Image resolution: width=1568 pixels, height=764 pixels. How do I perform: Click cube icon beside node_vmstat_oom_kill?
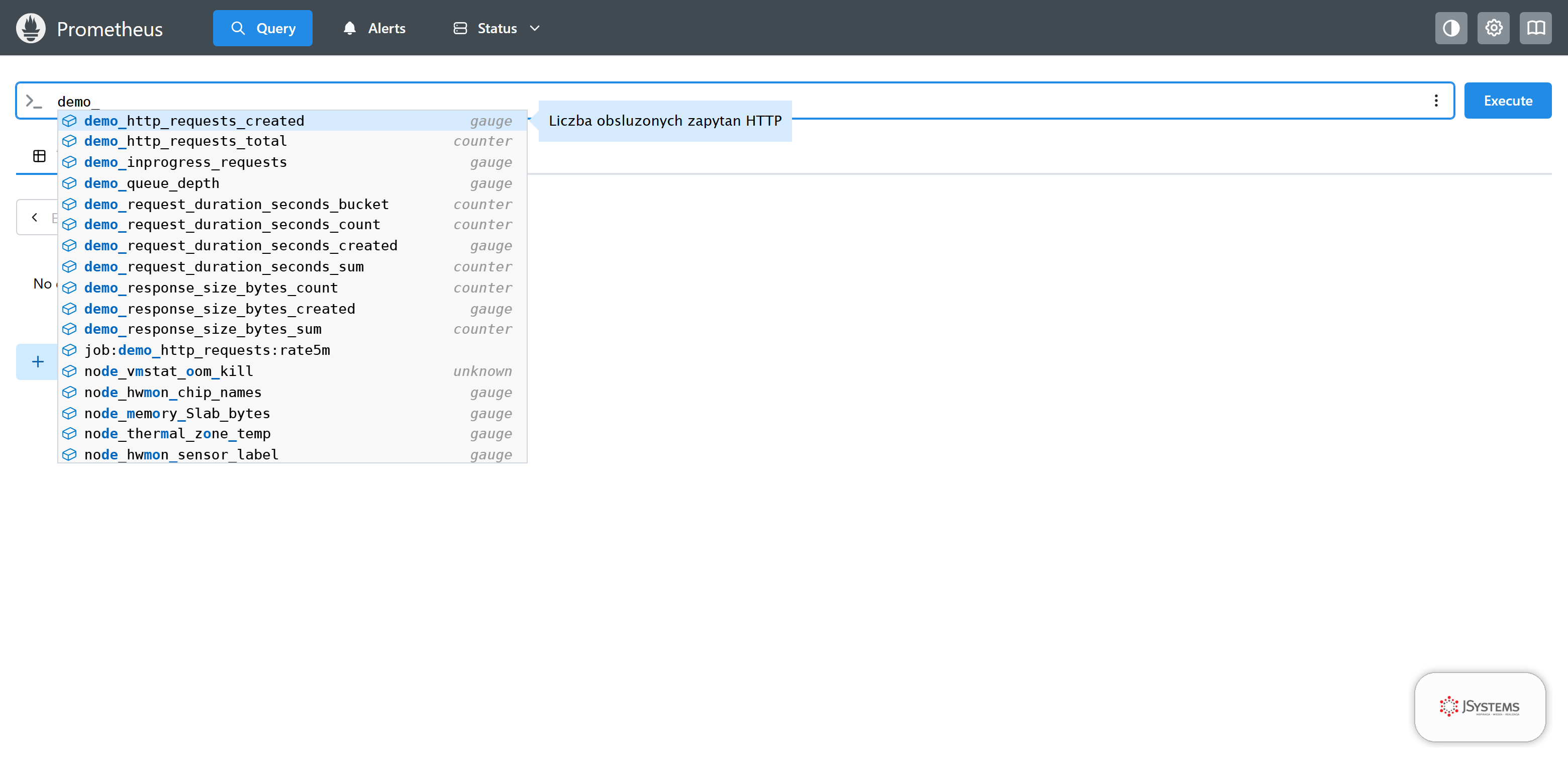tap(69, 371)
